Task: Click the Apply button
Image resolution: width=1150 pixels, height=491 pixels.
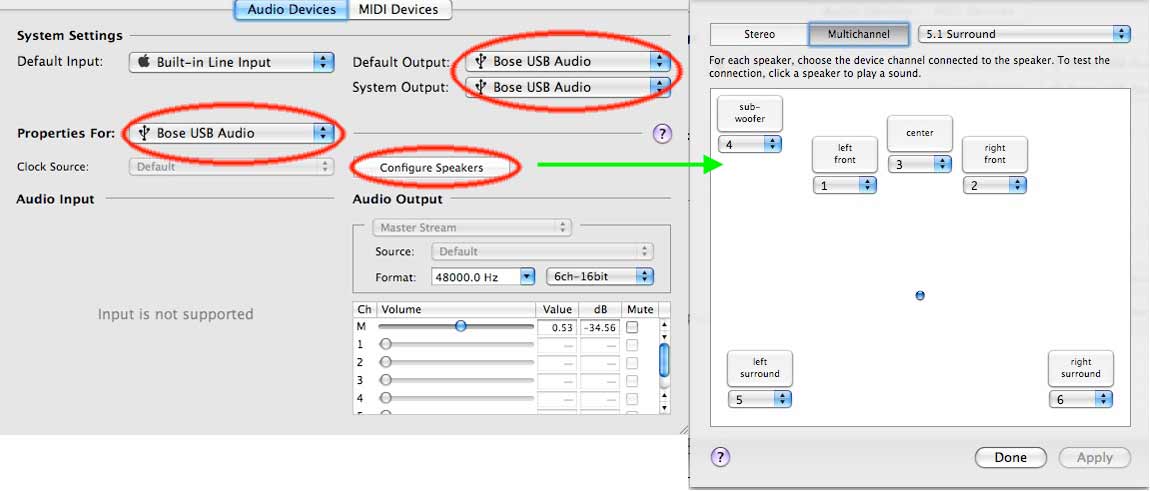Action: (1095, 457)
